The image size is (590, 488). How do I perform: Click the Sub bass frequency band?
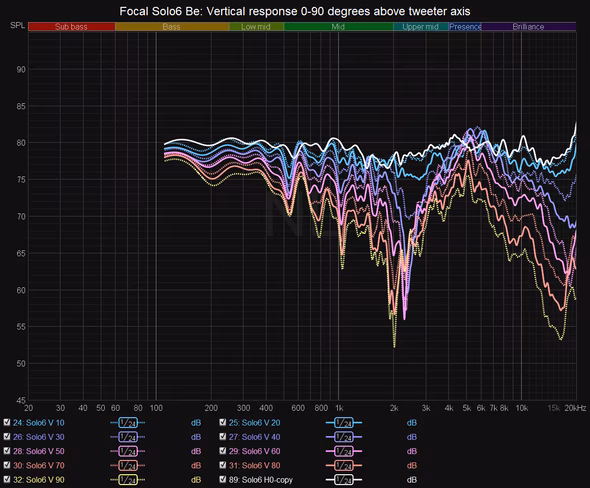(71, 27)
